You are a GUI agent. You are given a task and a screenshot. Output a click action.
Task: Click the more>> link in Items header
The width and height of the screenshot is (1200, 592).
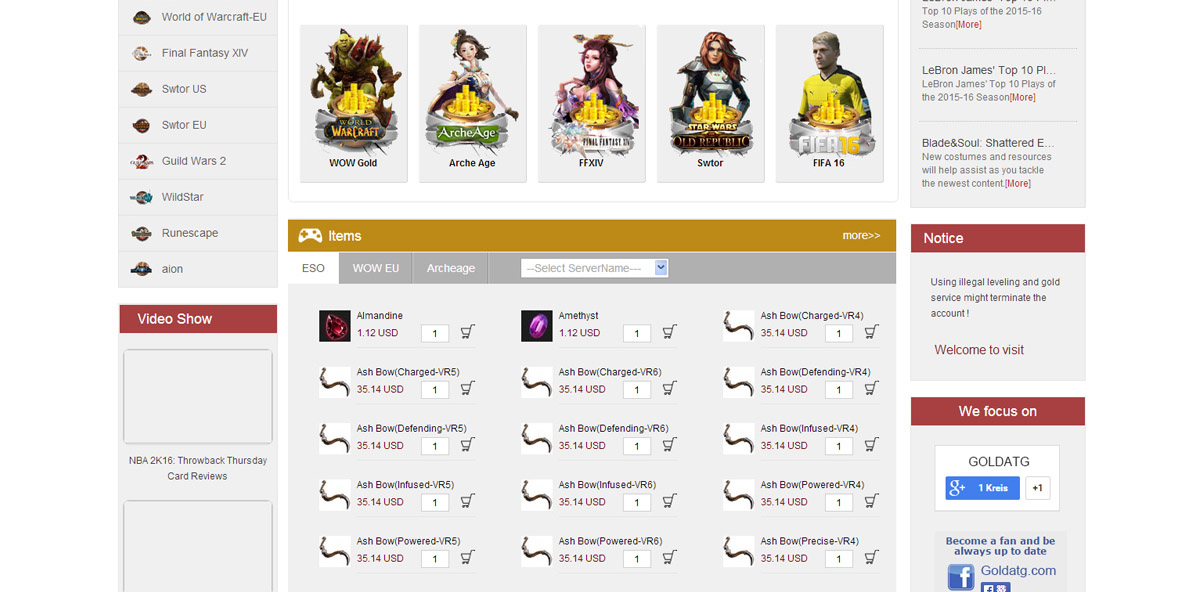(861, 236)
